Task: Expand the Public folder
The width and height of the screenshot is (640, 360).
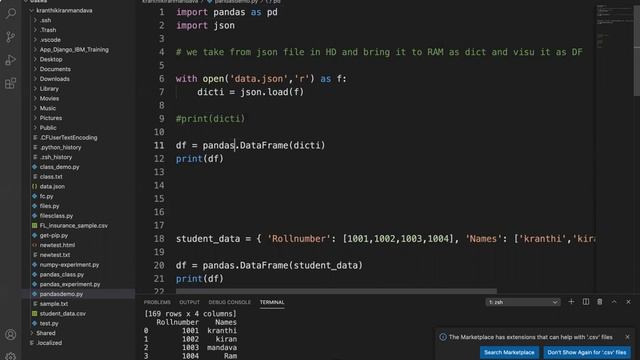Action: click(48, 128)
